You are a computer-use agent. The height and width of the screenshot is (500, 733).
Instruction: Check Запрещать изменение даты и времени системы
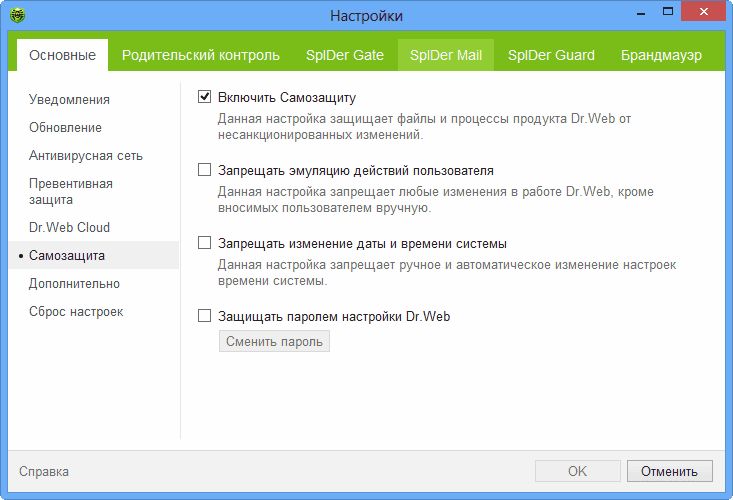coord(204,243)
